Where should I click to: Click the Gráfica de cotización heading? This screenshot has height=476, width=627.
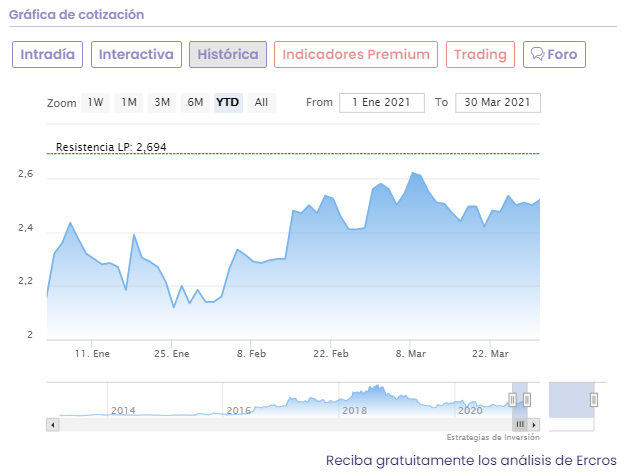click(x=76, y=14)
